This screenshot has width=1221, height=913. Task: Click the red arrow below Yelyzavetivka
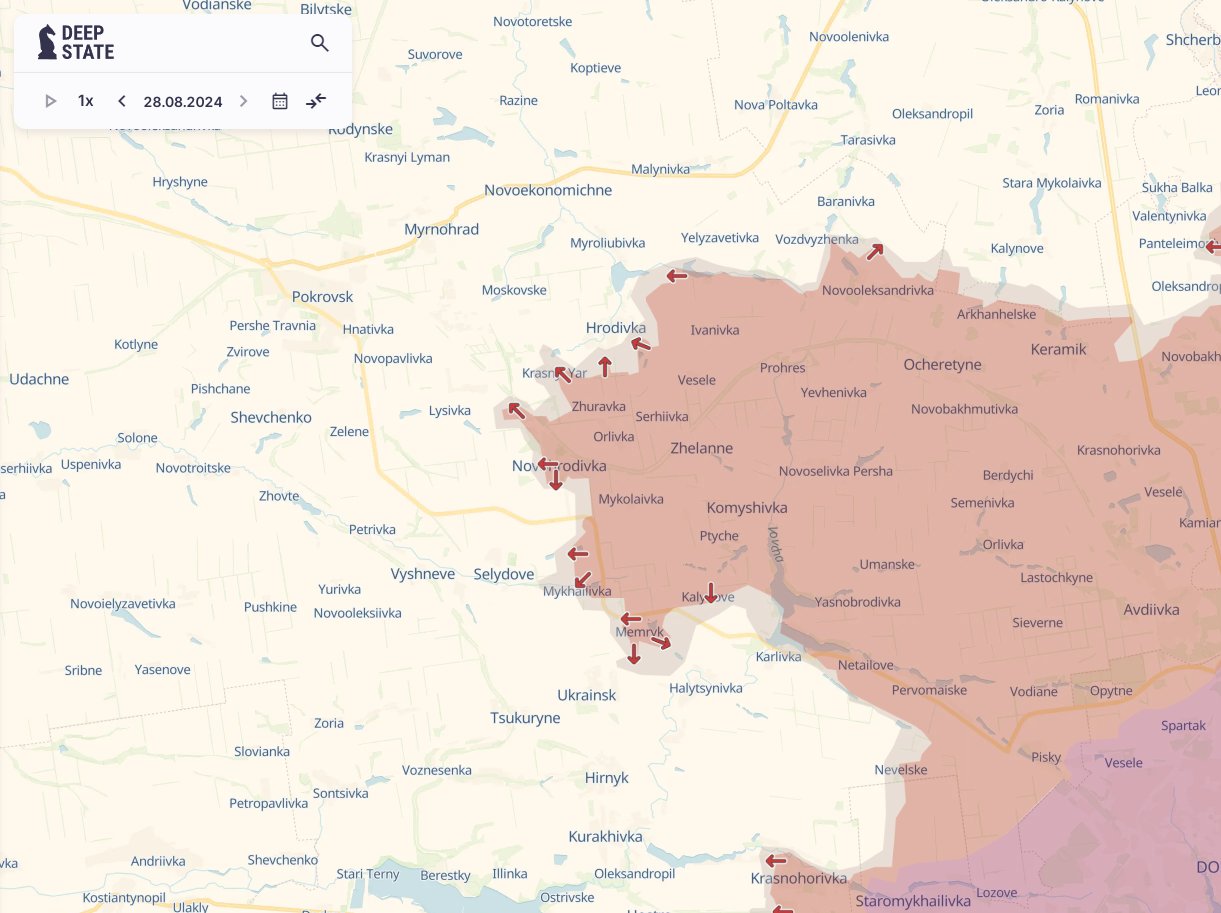tap(677, 276)
